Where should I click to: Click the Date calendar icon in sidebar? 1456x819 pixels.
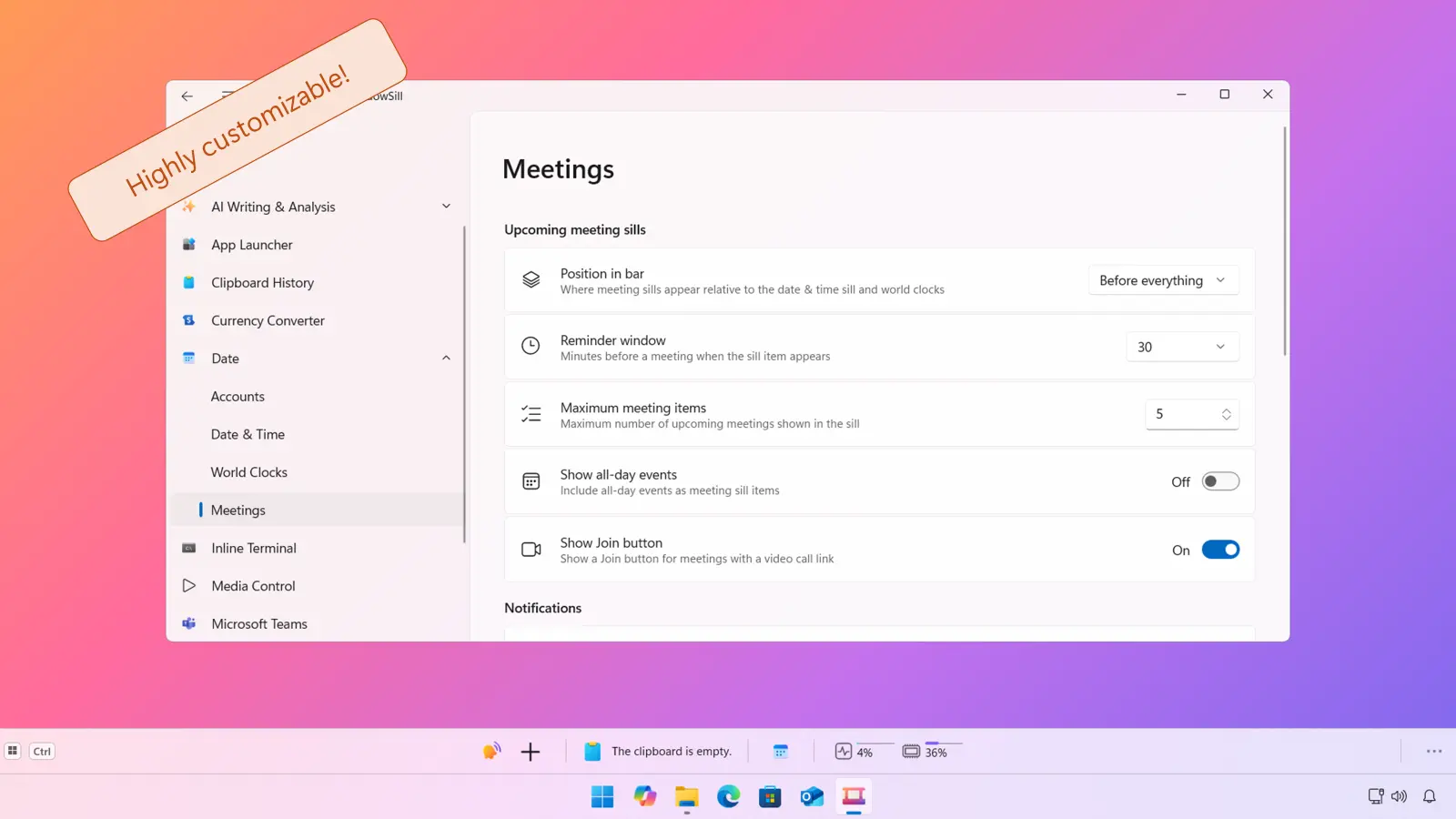pos(189,359)
